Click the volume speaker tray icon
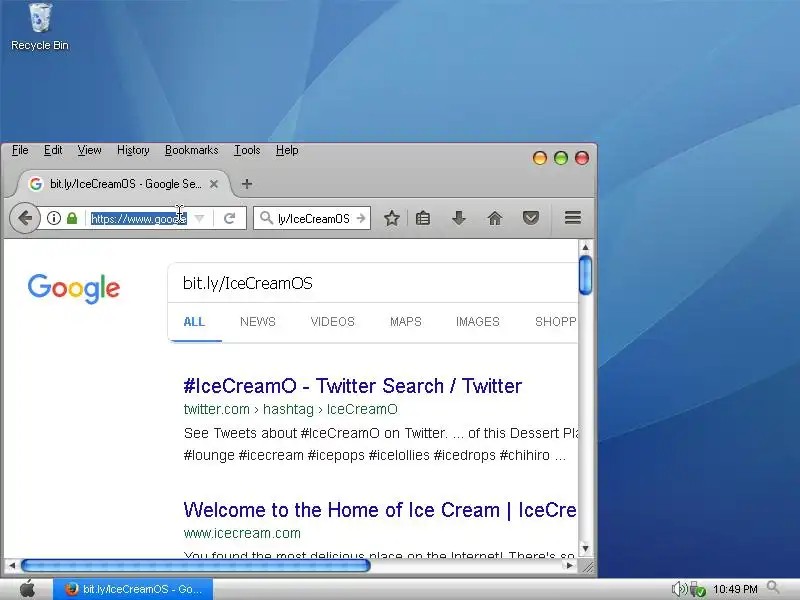 [679, 589]
